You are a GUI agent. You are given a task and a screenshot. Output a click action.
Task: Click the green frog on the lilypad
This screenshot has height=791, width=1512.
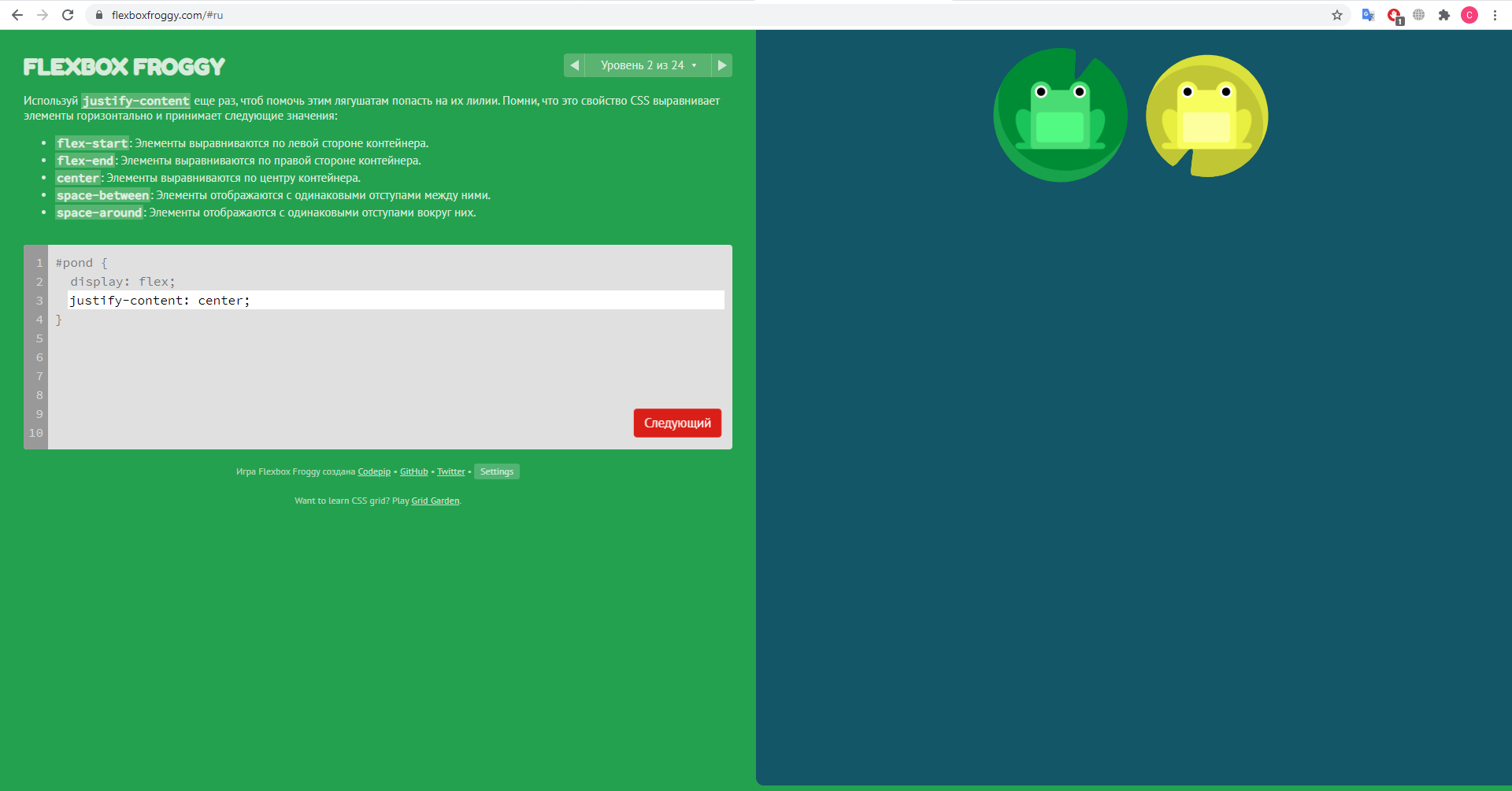click(x=1060, y=115)
